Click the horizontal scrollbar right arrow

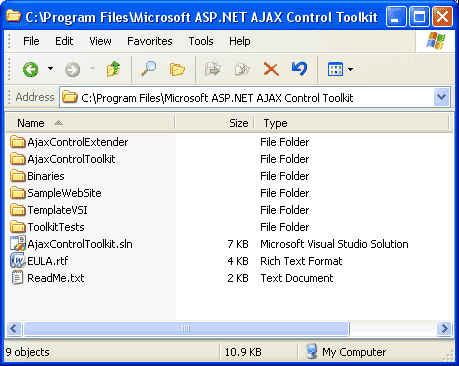tap(444, 329)
